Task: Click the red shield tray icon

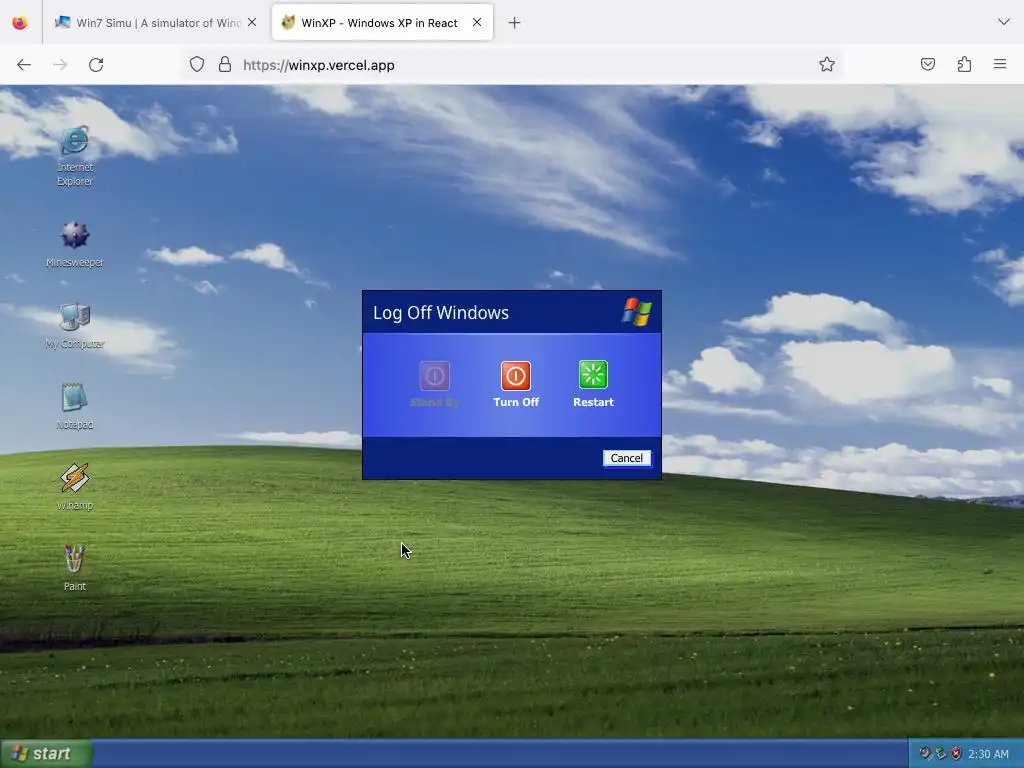Action: point(956,754)
